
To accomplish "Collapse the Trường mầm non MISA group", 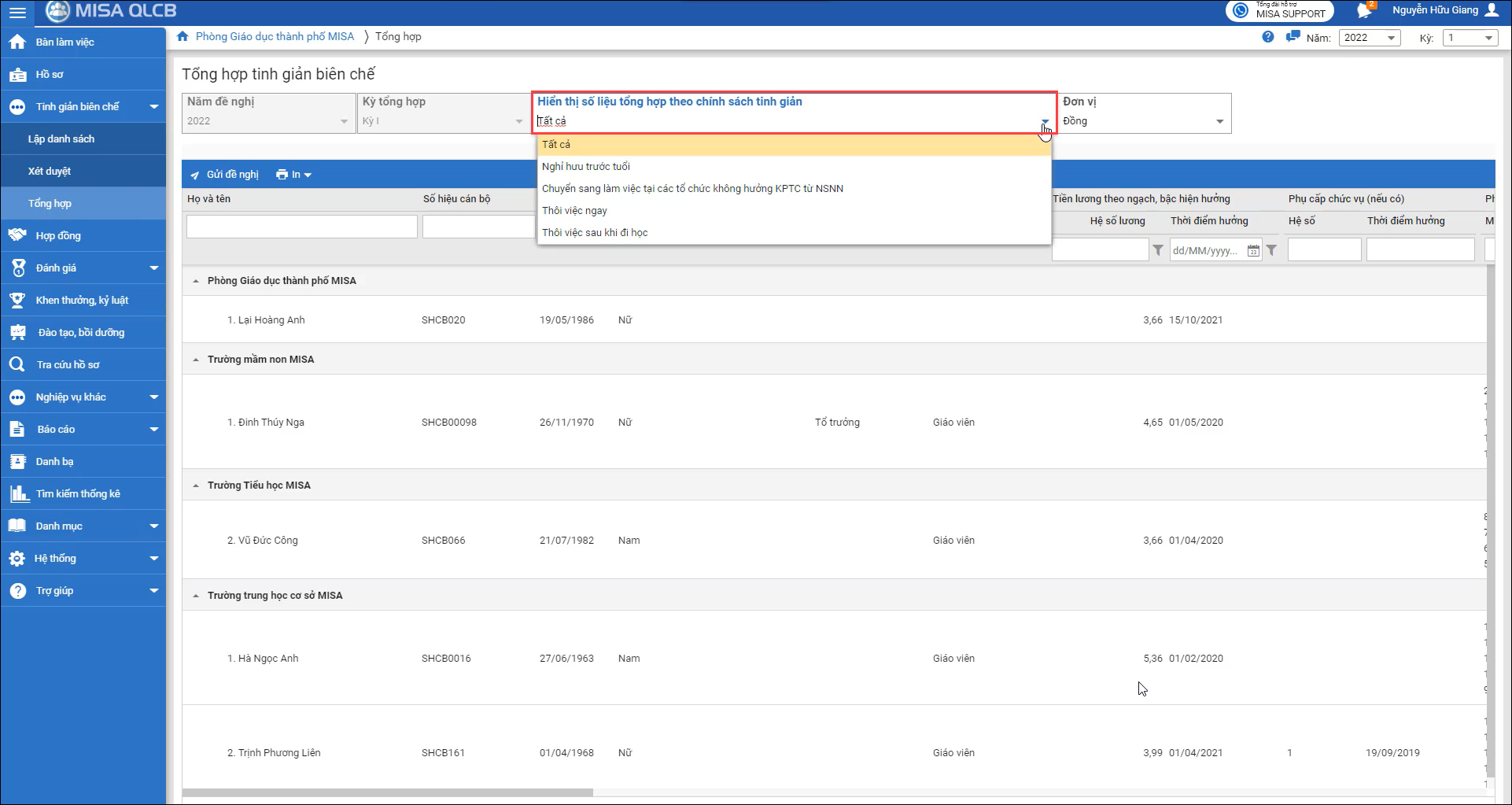I will coord(196,360).
